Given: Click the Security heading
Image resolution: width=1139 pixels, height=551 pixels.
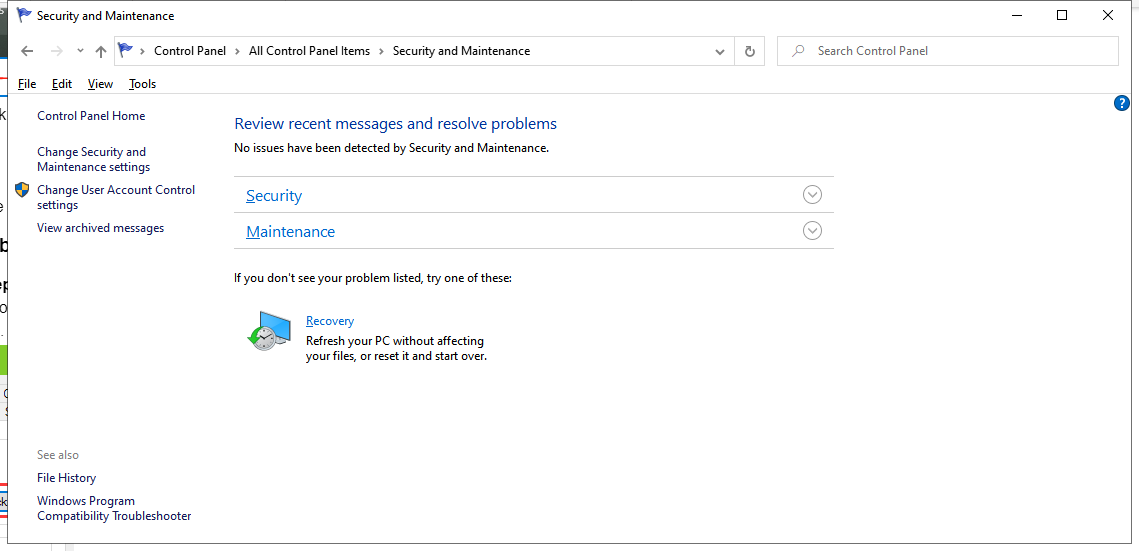Looking at the screenshot, I should [x=274, y=195].
